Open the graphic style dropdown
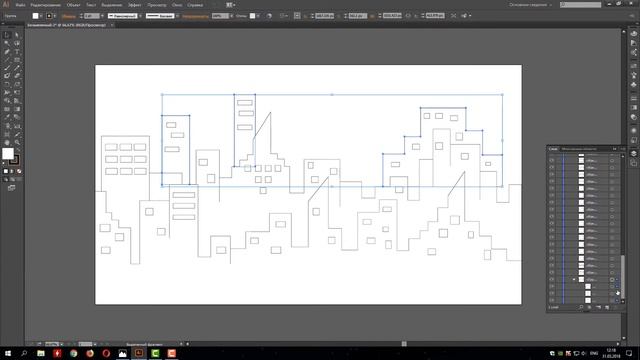The height and width of the screenshot is (360, 640). 258,16
